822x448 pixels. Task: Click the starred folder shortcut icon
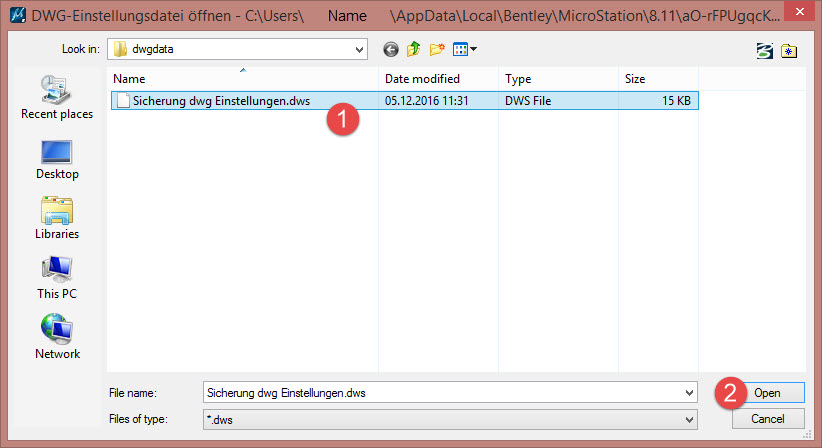coord(789,51)
